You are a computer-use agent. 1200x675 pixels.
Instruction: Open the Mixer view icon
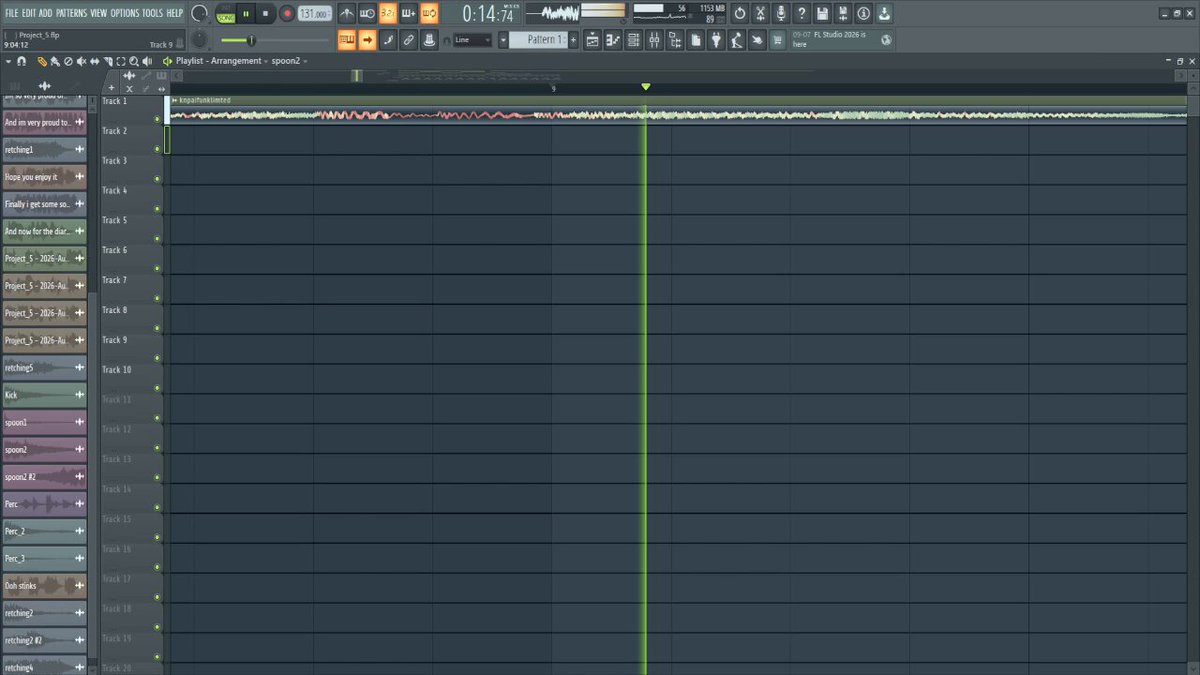coord(654,40)
